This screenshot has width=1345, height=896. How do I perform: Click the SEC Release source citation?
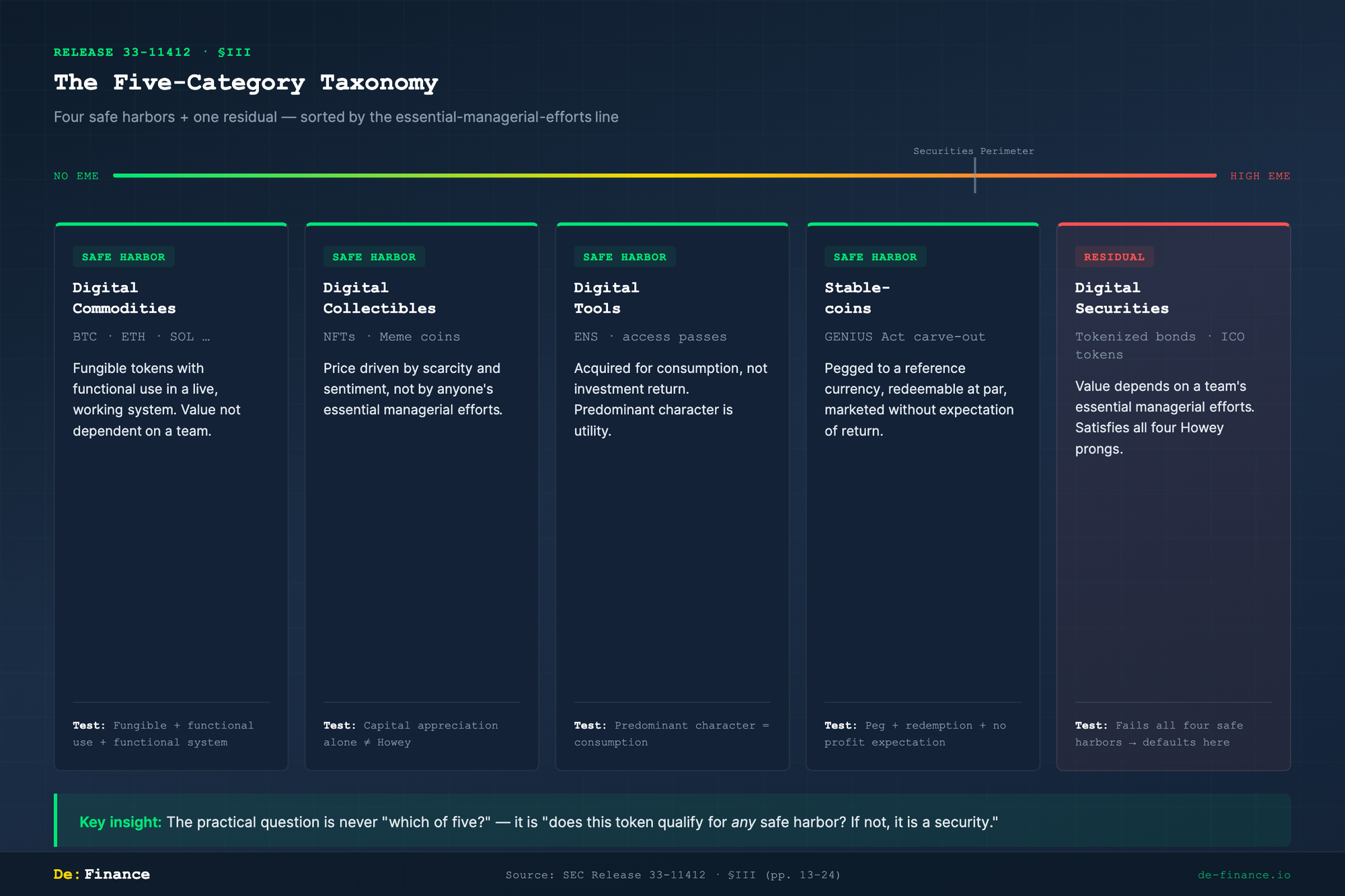pyautogui.click(x=672, y=874)
